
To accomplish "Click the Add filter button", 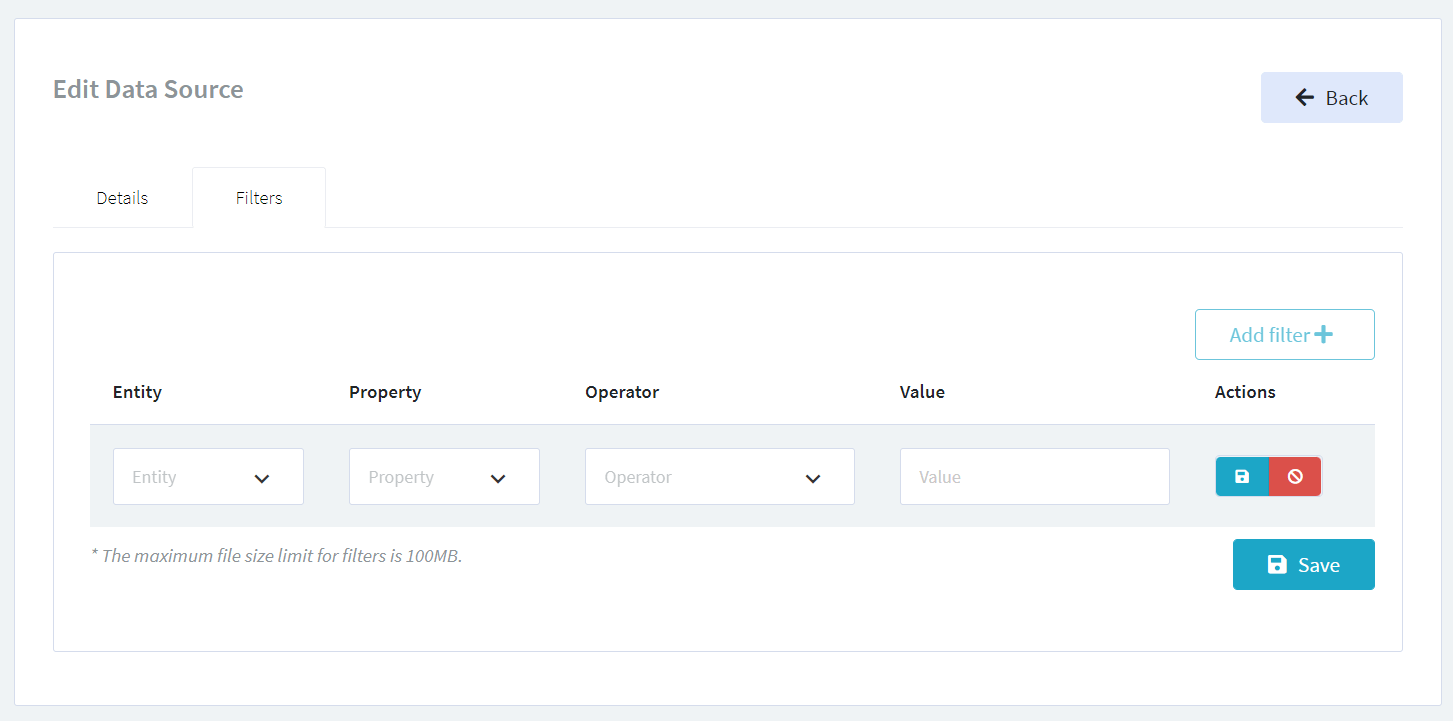I will pyautogui.click(x=1284, y=334).
